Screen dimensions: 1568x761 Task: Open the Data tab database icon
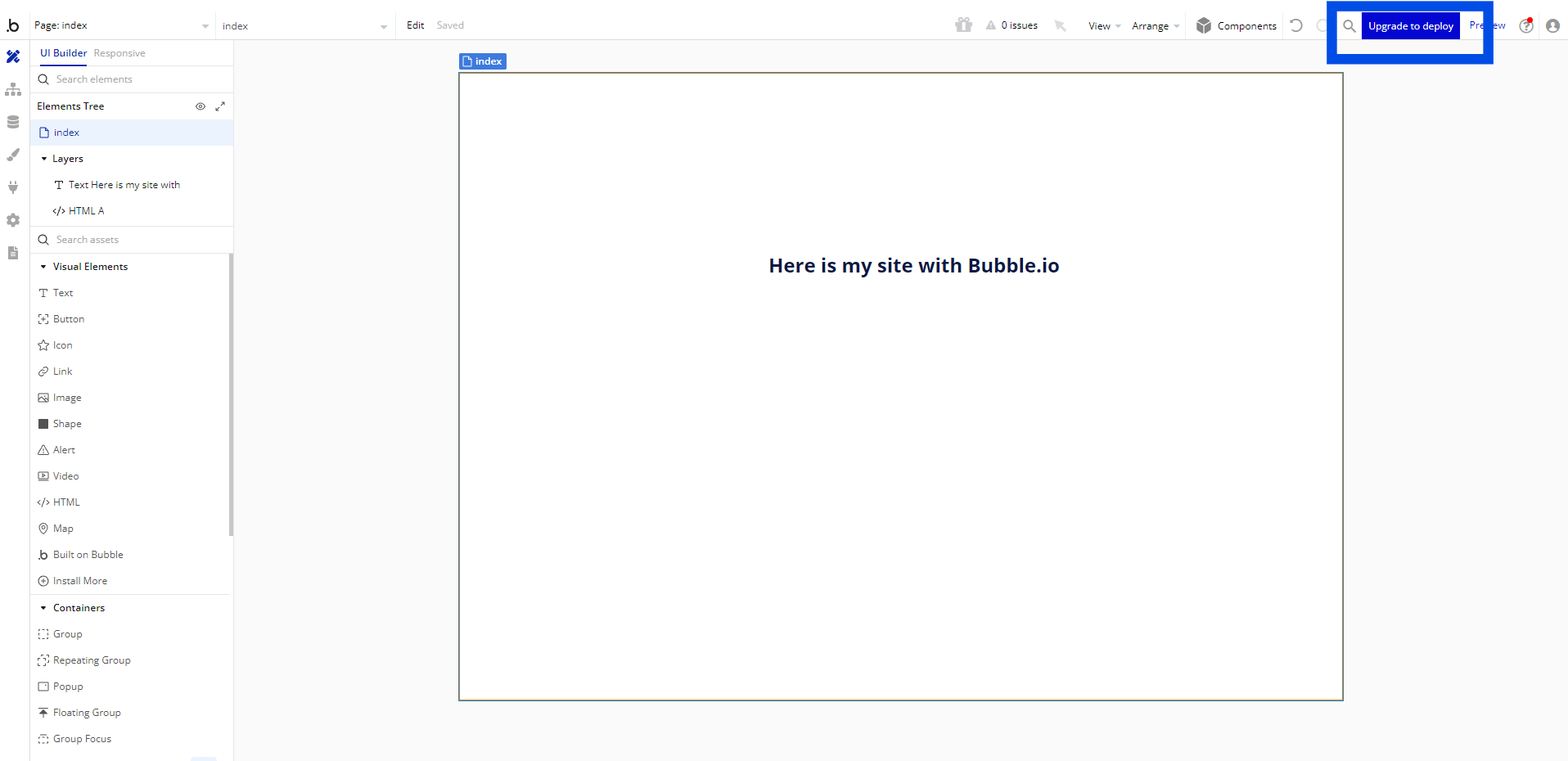[x=13, y=122]
